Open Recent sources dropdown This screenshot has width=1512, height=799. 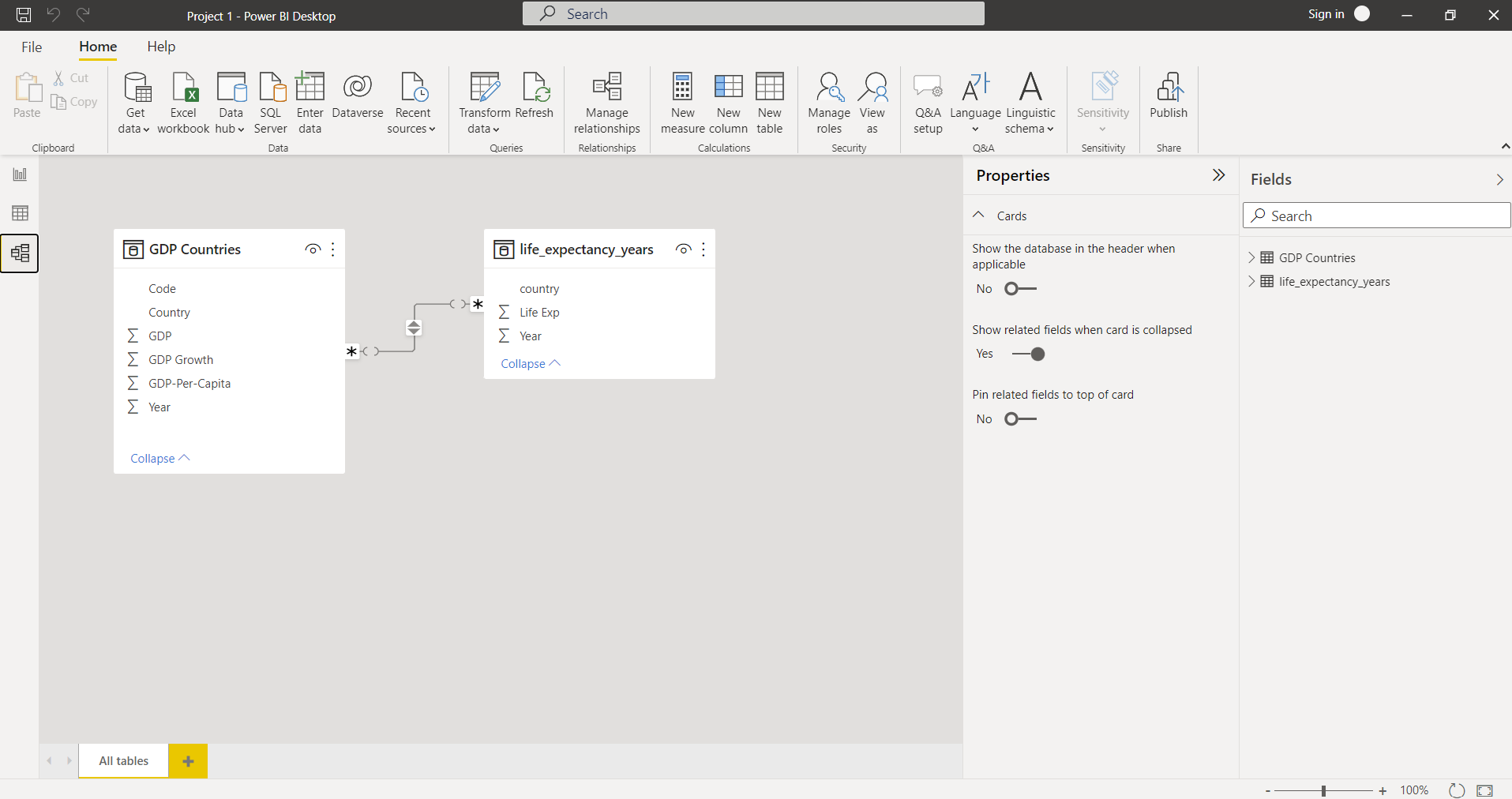coord(412,103)
